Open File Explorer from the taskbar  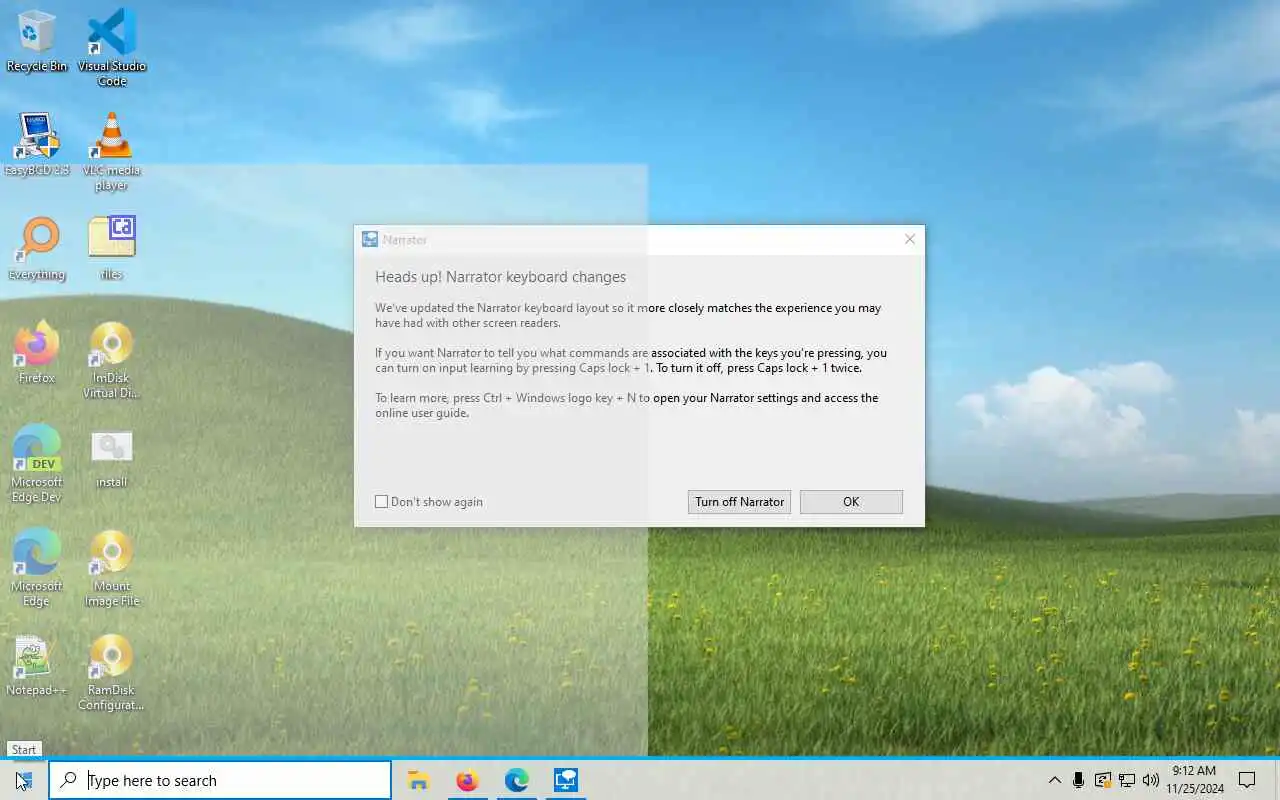pyautogui.click(x=419, y=780)
